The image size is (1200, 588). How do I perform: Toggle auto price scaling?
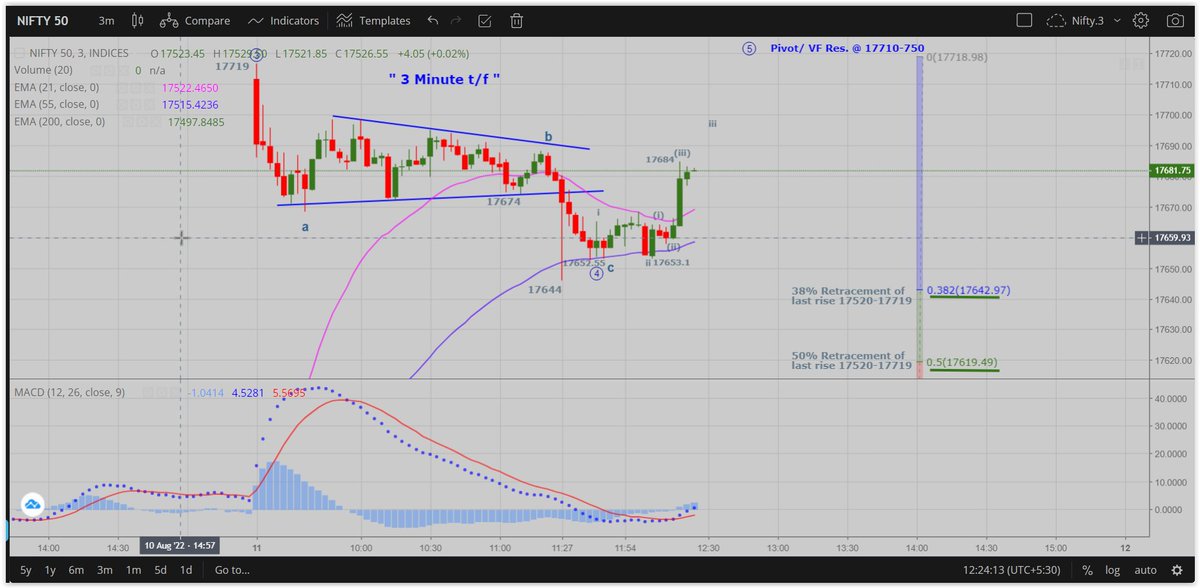tap(1144, 569)
